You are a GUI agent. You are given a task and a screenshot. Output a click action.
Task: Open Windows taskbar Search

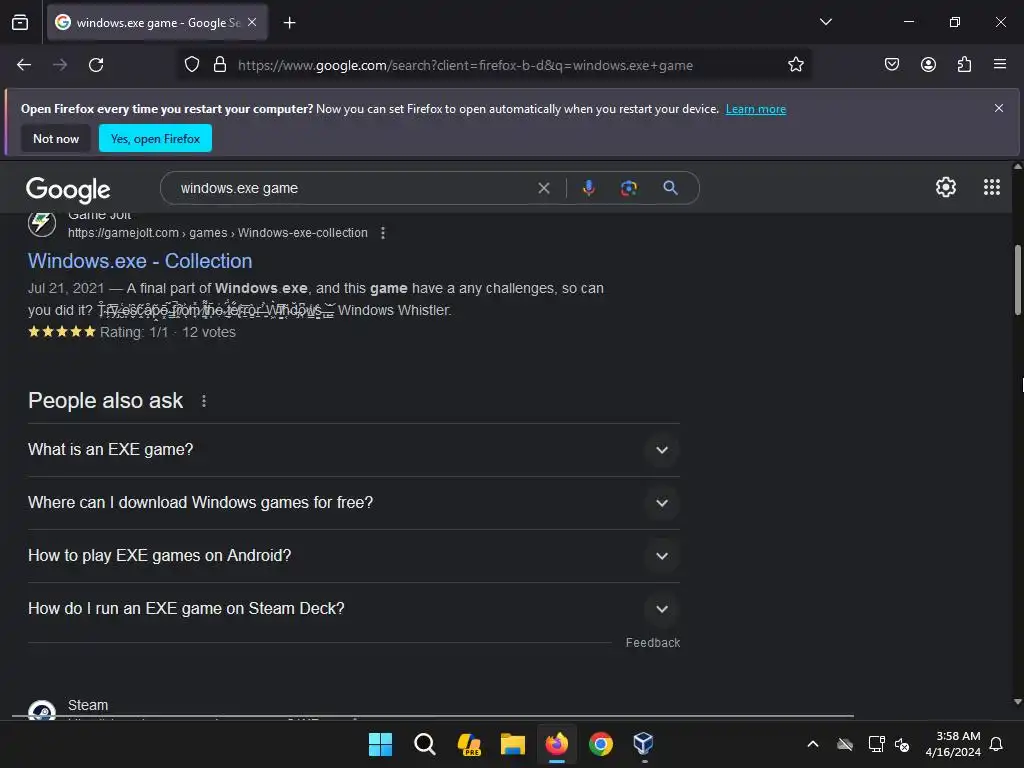pos(424,744)
